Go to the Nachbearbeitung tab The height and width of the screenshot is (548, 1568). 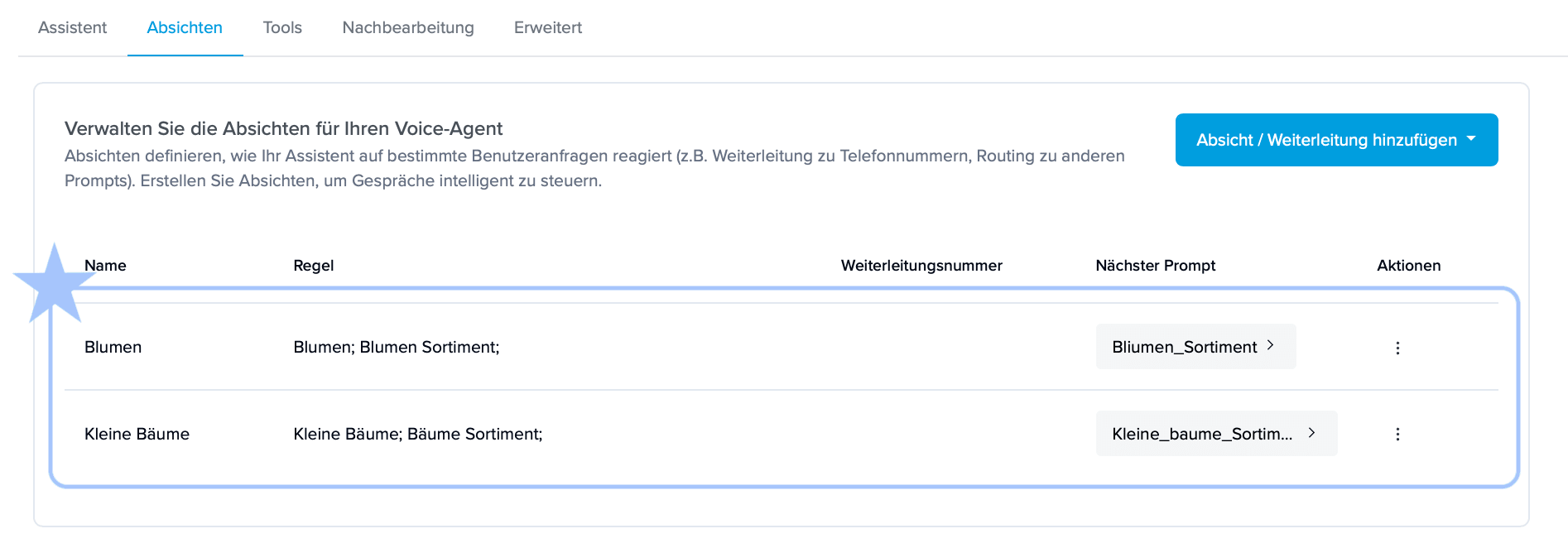408,27
